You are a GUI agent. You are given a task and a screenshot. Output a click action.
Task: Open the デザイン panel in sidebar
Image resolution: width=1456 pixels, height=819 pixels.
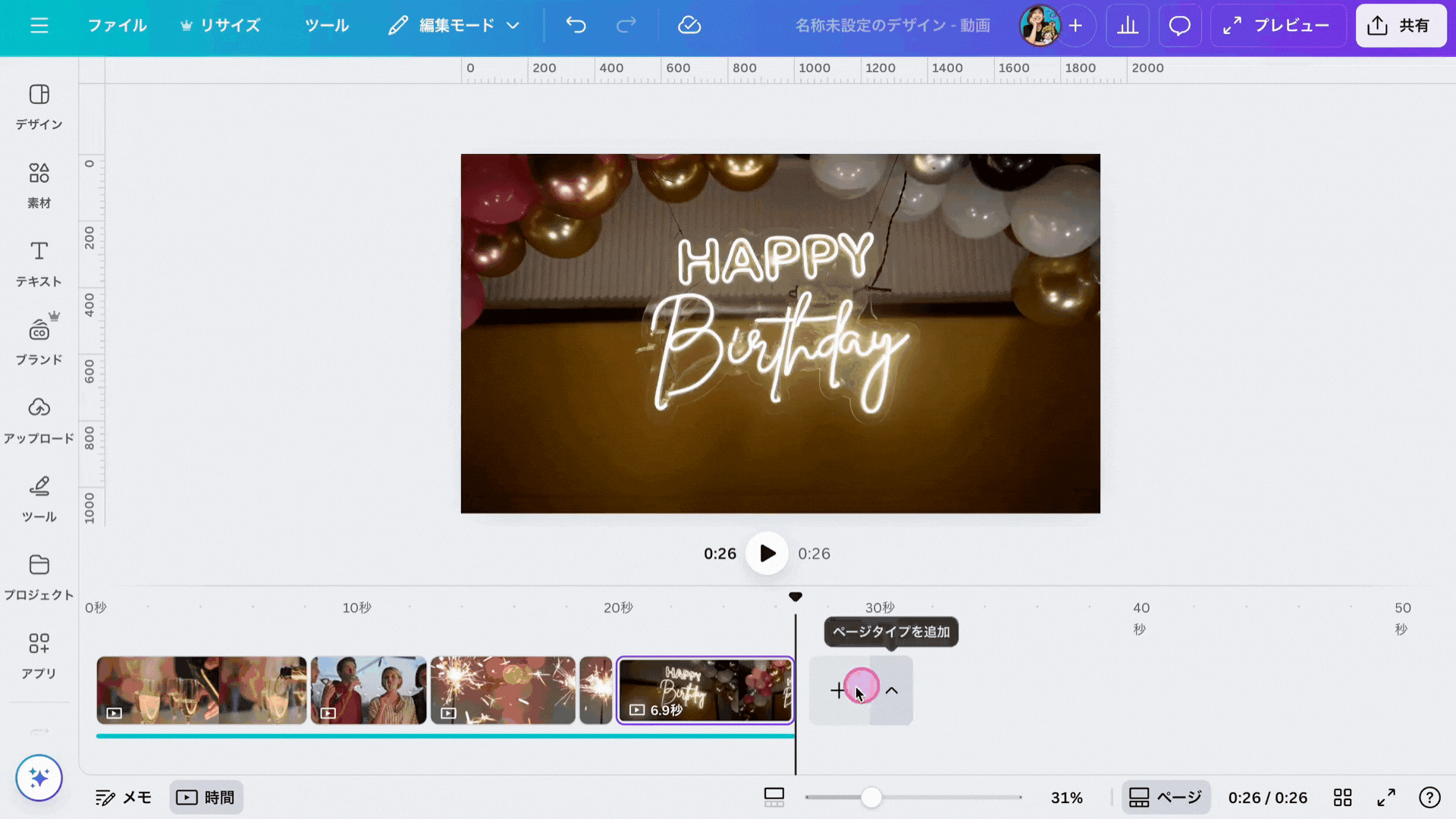click(39, 106)
